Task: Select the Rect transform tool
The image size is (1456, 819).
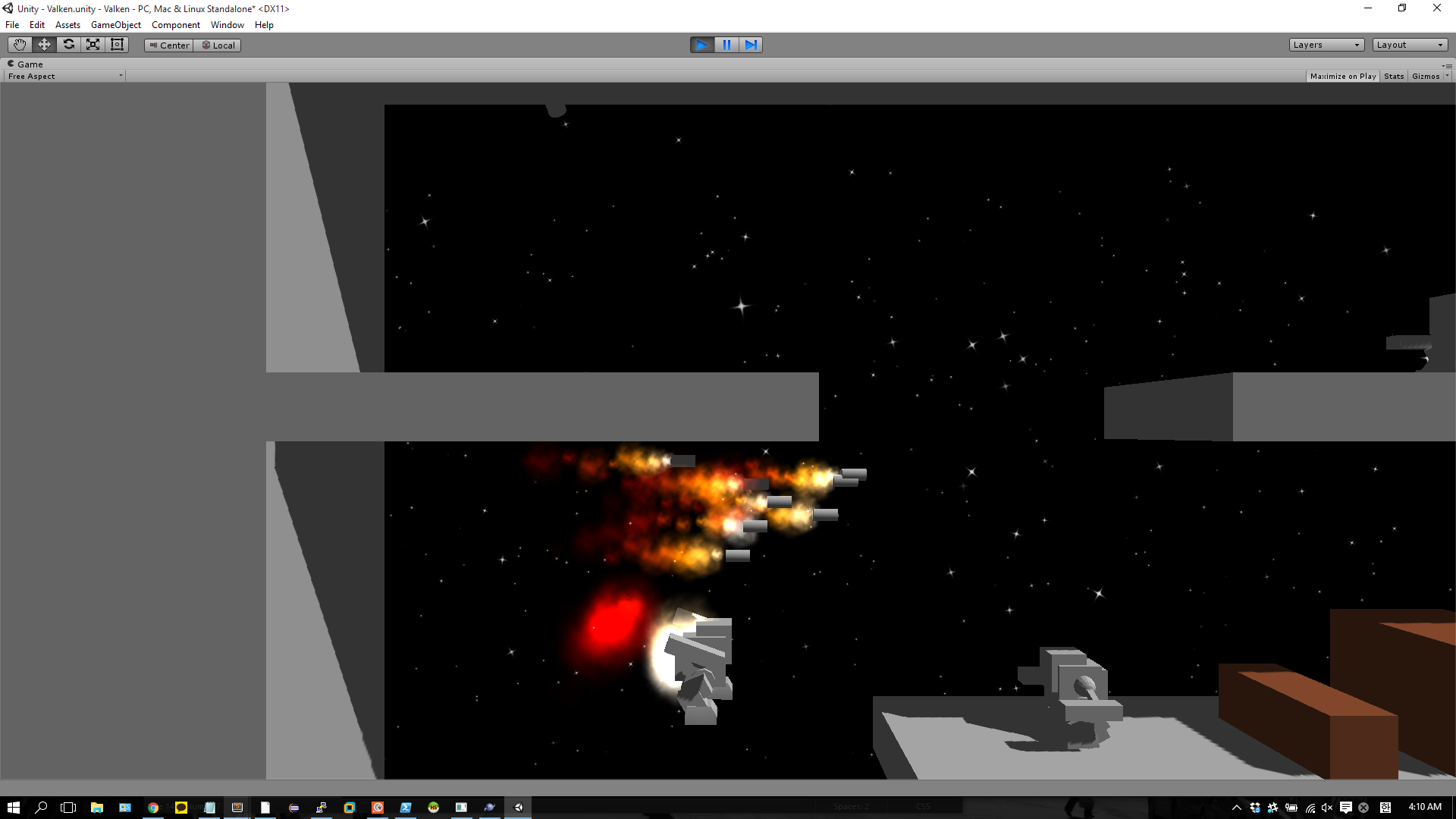Action: pyautogui.click(x=117, y=45)
